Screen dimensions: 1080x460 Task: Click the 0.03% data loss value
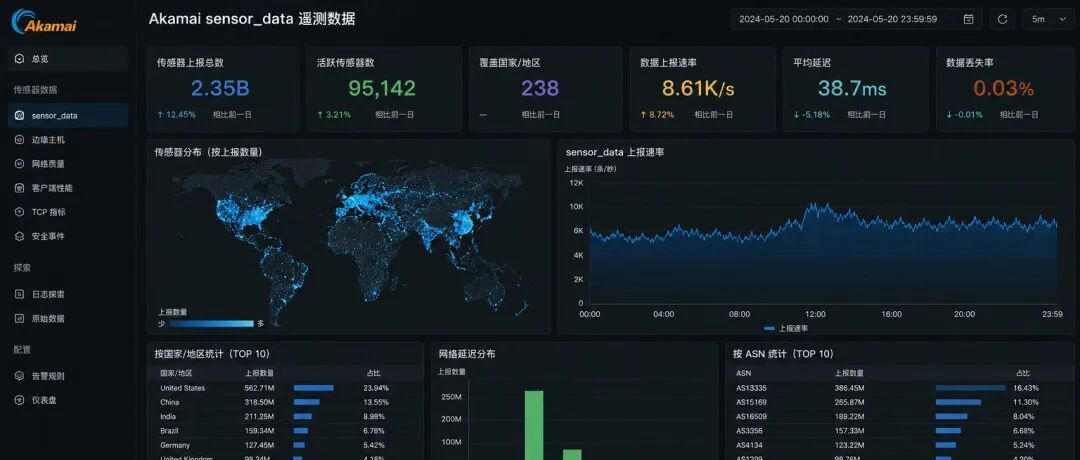[x=1004, y=88]
